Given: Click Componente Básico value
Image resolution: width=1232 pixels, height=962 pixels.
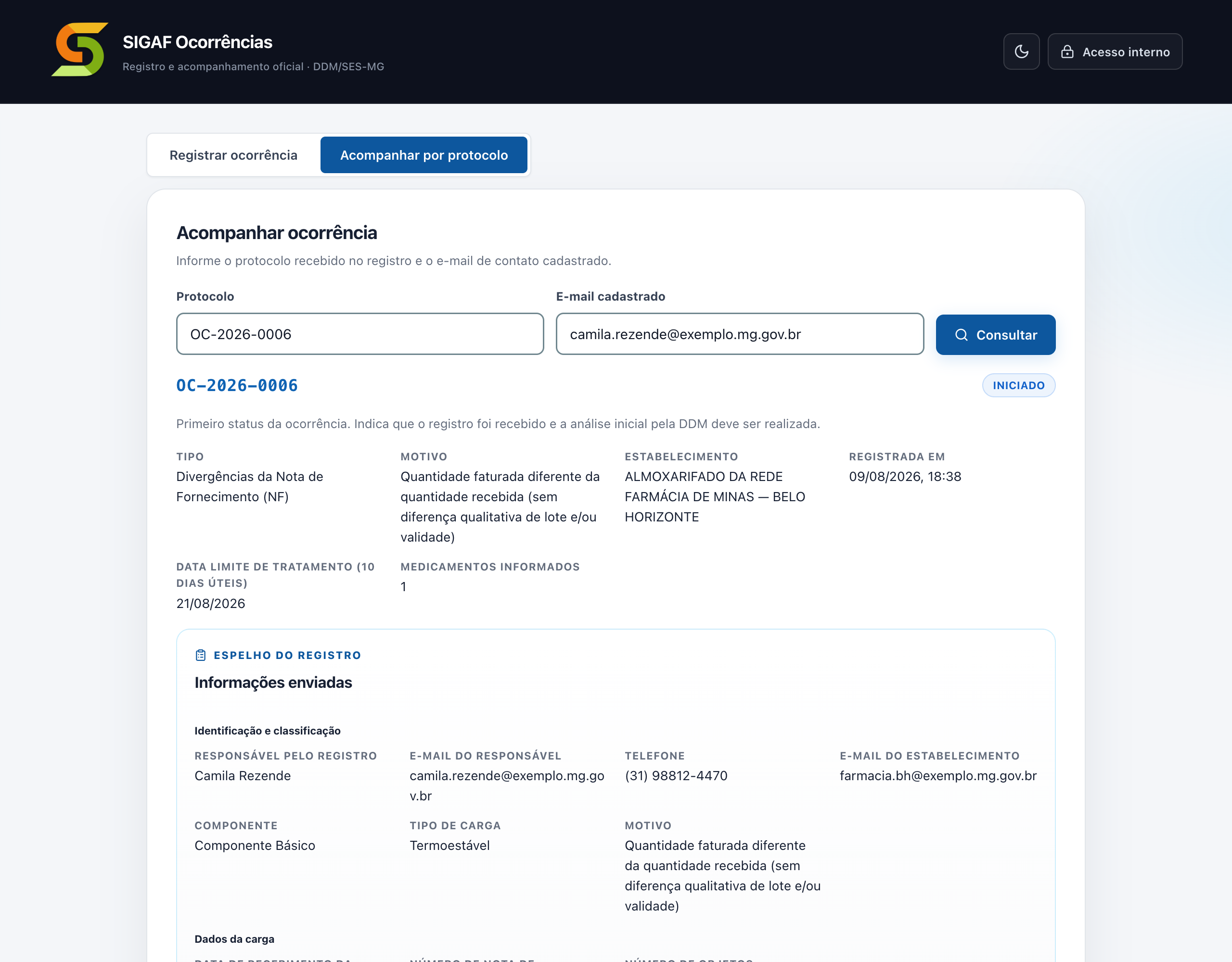Looking at the screenshot, I should click(255, 846).
